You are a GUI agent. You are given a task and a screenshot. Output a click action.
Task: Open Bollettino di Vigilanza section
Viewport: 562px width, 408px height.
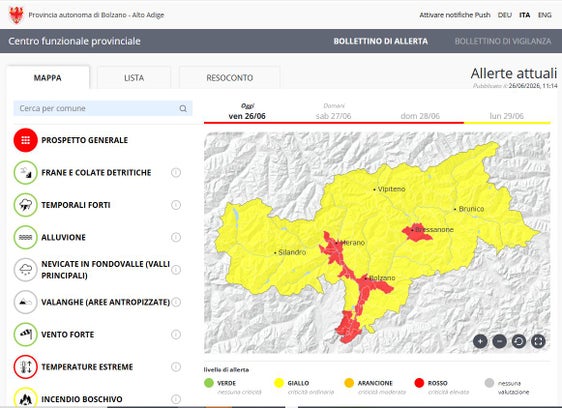point(503,41)
